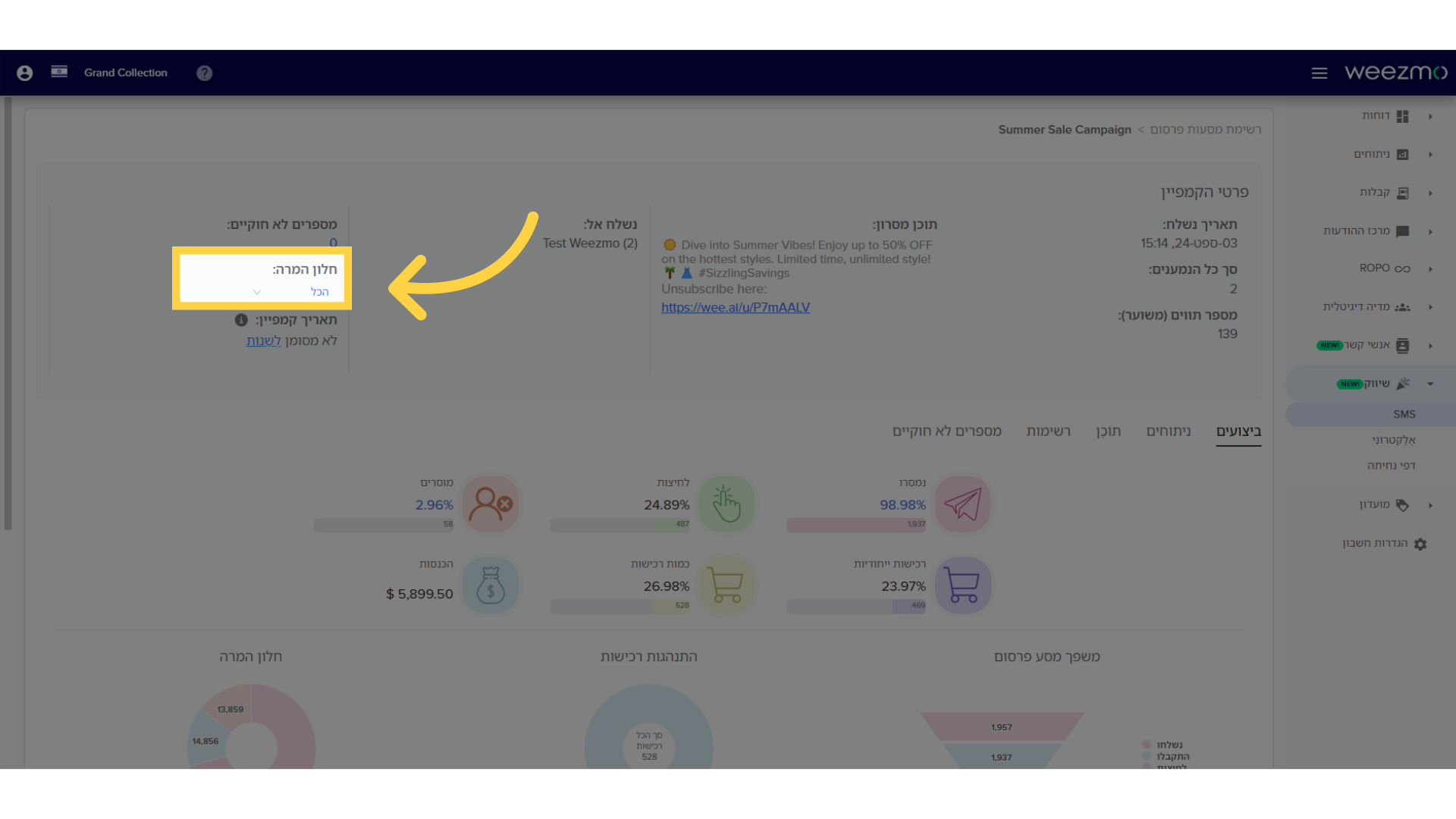Click the התקבלו blue legend swatch

coord(1147,757)
